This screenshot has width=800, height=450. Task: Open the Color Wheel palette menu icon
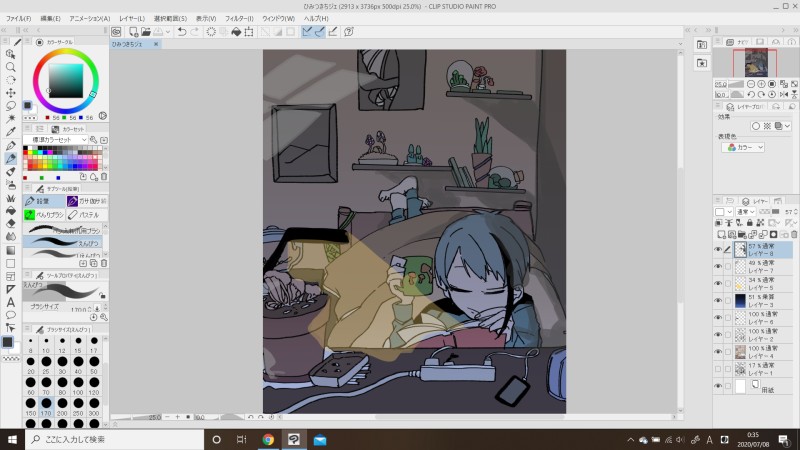tap(28, 42)
